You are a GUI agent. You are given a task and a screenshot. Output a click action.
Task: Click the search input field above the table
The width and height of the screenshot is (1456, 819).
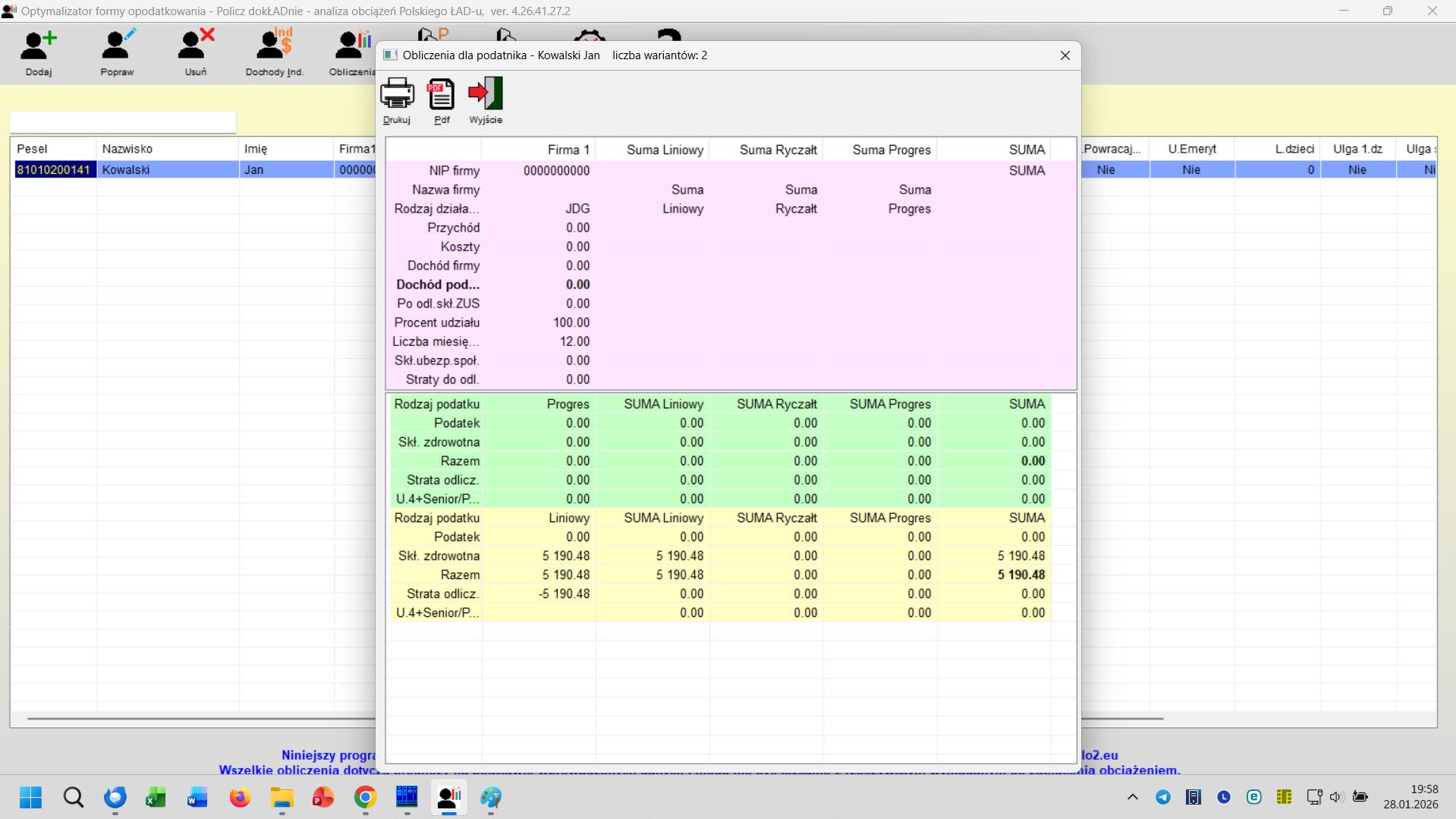(x=123, y=122)
